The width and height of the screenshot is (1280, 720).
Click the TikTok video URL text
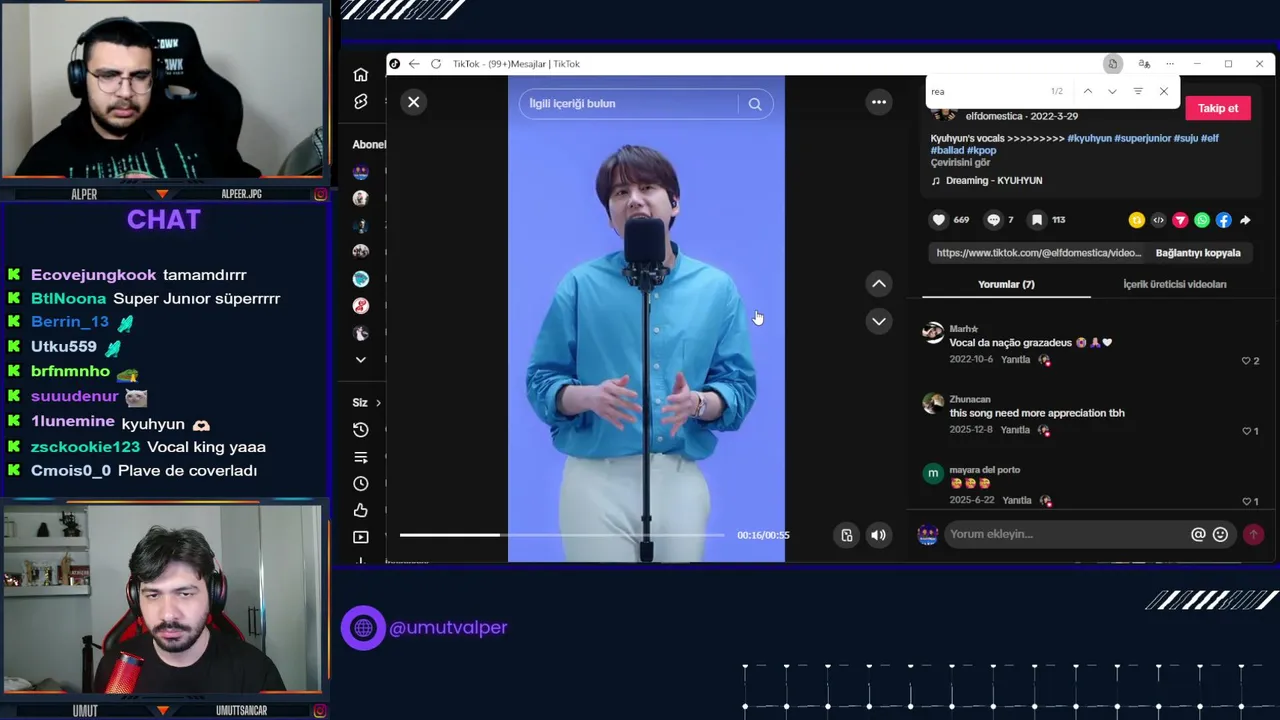point(1038,253)
